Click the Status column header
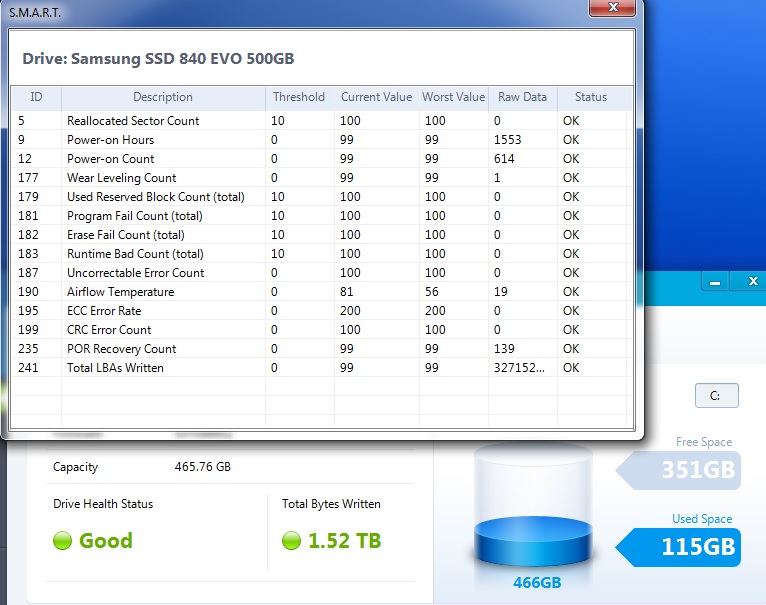The height and width of the screenshot is (605, 766). click(x=591, y=97)
